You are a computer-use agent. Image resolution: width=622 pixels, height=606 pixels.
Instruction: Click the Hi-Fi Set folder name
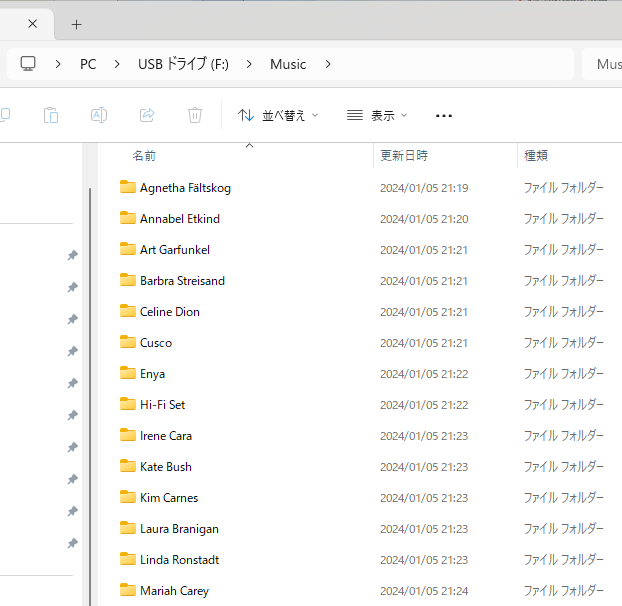(163, 405)
